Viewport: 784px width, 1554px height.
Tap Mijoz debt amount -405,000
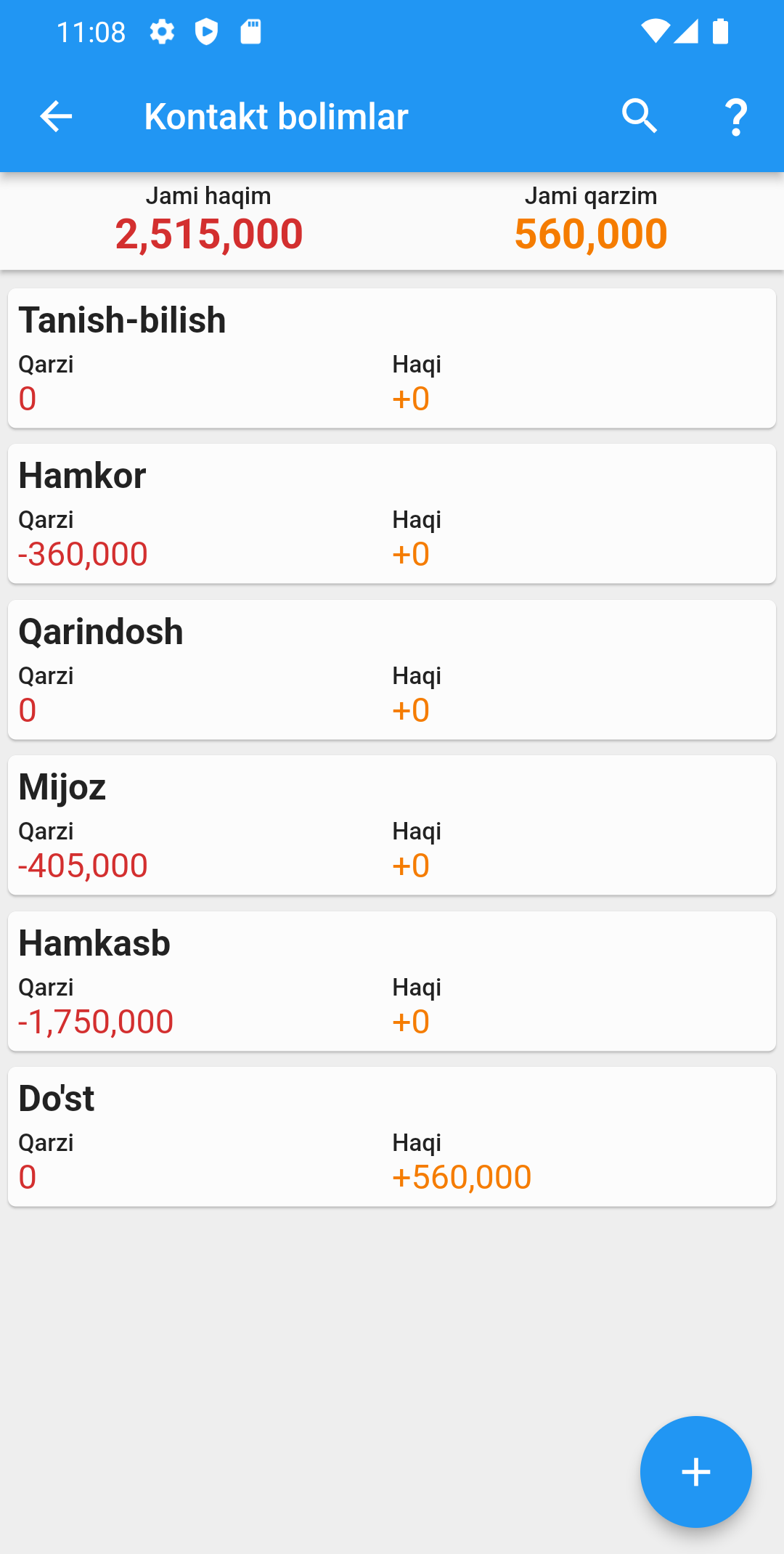click(x=83, y=866)
